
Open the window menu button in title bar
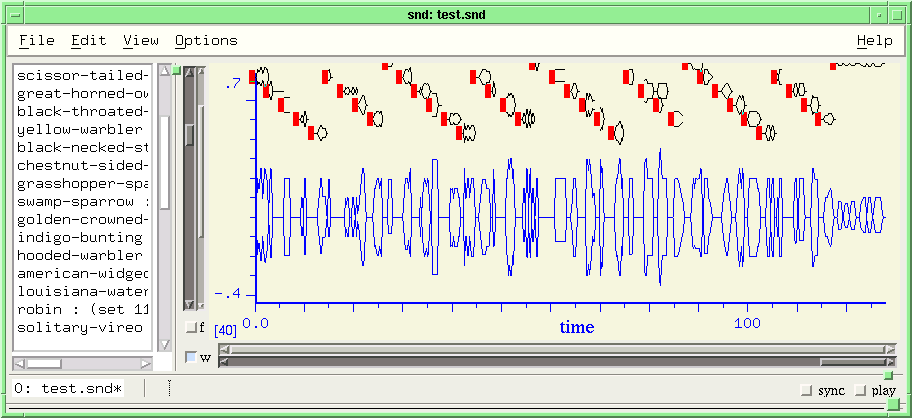pyautogui.click(x=16, y=15)
